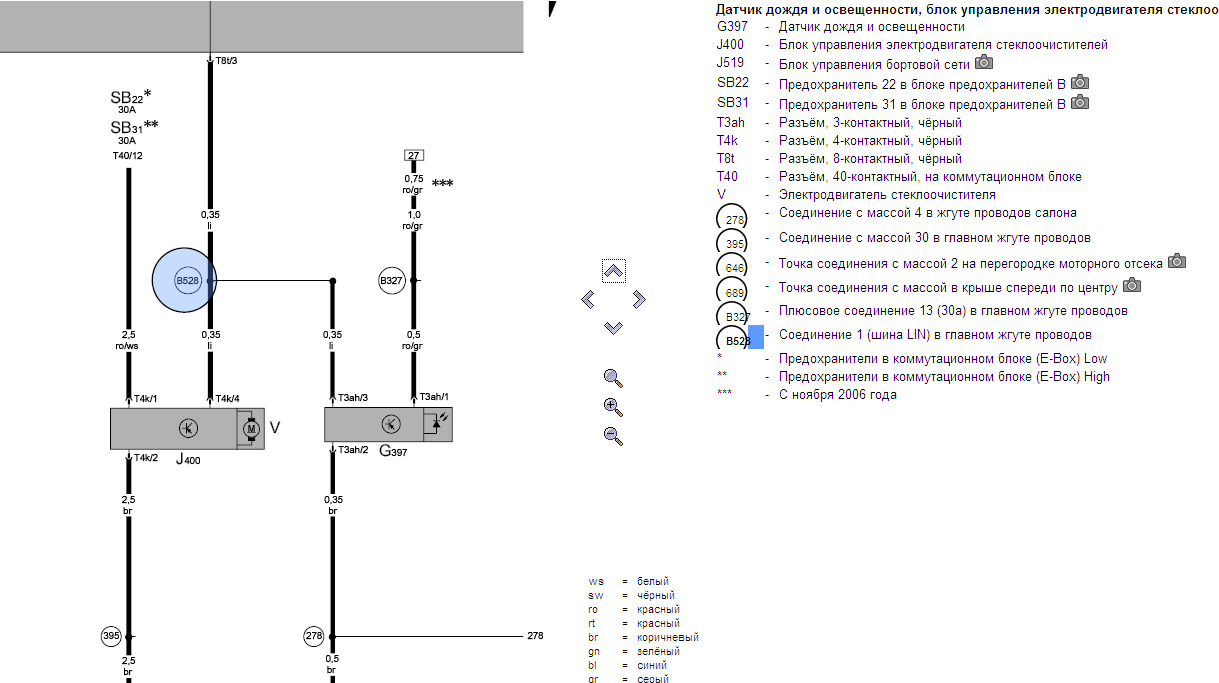Open the camera photo for fuse SB31
The image size is (1219, 683).
coord(1080,103)
